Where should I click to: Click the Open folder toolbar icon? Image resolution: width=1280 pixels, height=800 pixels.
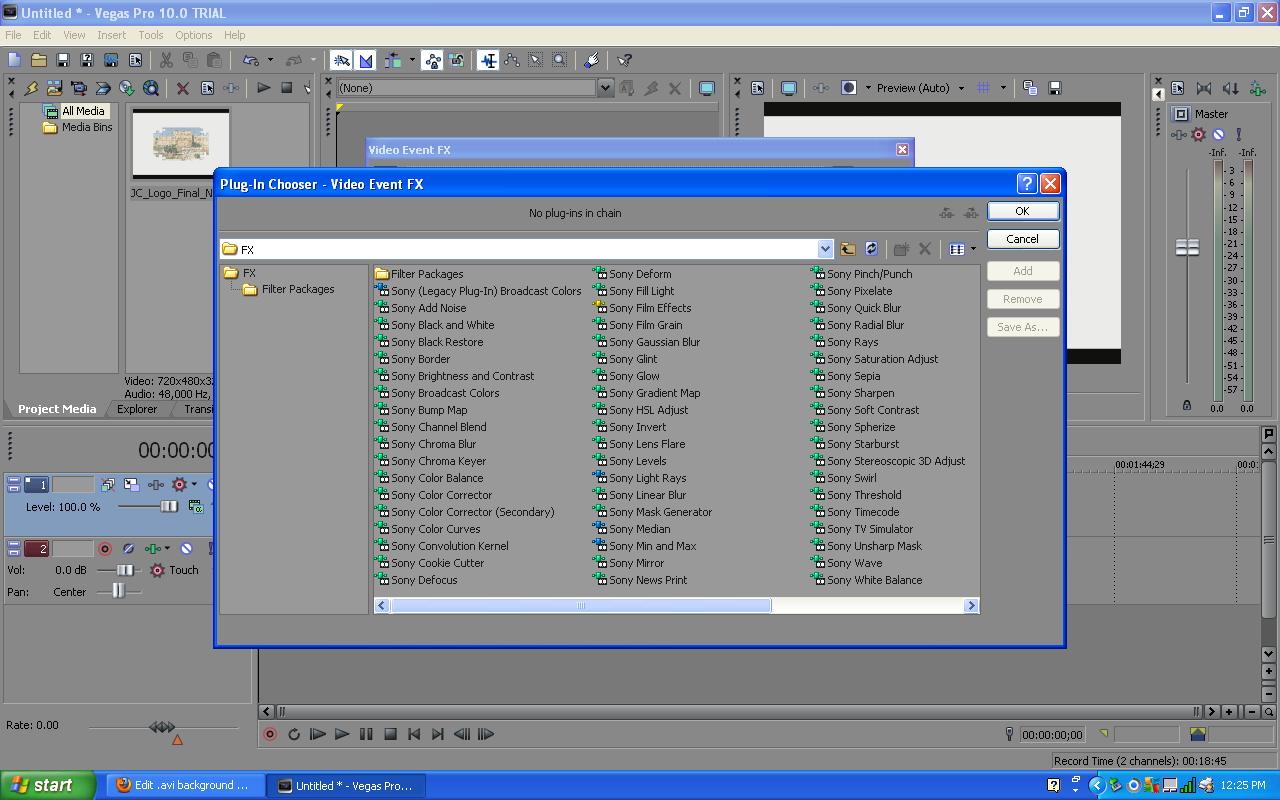tap(38, 60)
